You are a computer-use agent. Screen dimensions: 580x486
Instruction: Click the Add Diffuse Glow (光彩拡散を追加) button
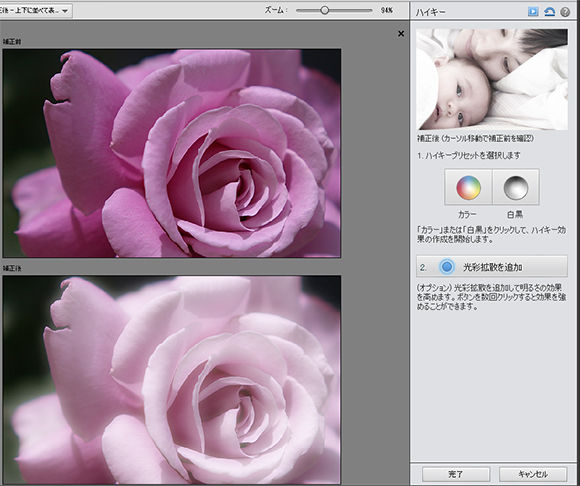[x=492, y=266]
